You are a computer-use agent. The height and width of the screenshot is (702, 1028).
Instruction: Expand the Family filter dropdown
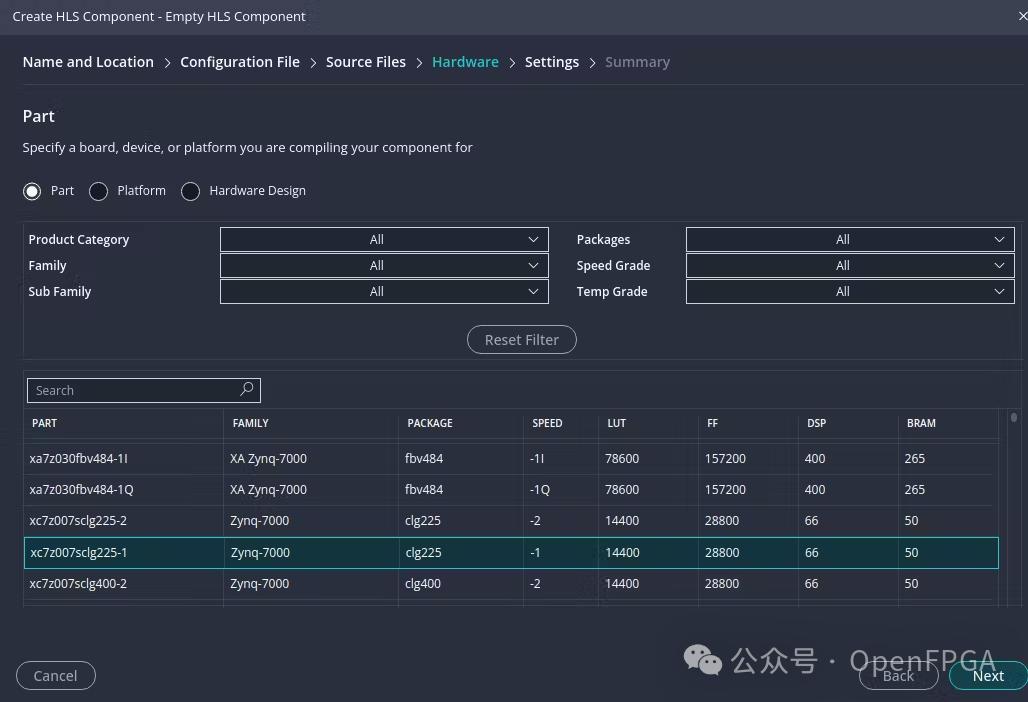click(x=384, y=266)
